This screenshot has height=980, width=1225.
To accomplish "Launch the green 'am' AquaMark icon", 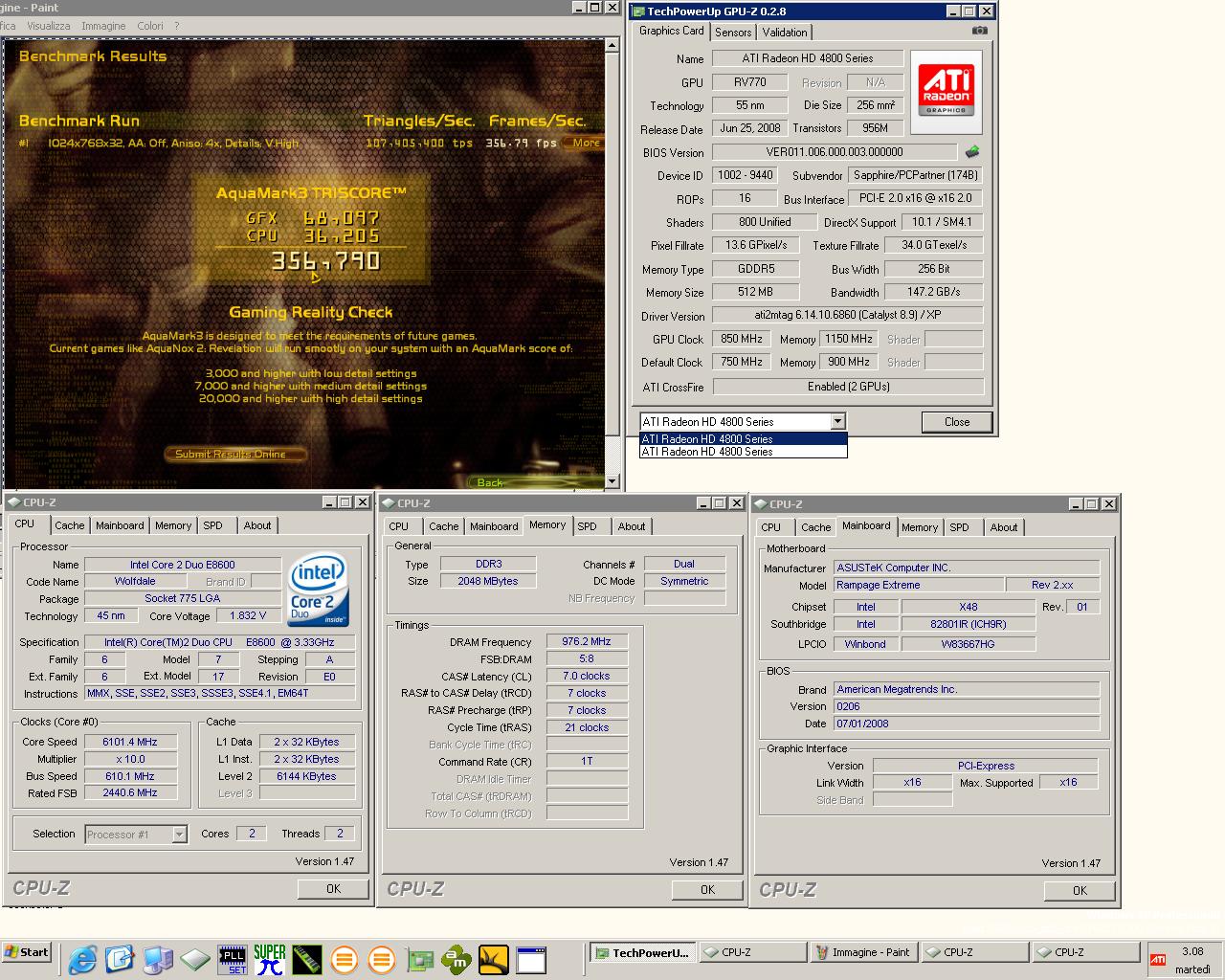I will click(x=457, y=958).
